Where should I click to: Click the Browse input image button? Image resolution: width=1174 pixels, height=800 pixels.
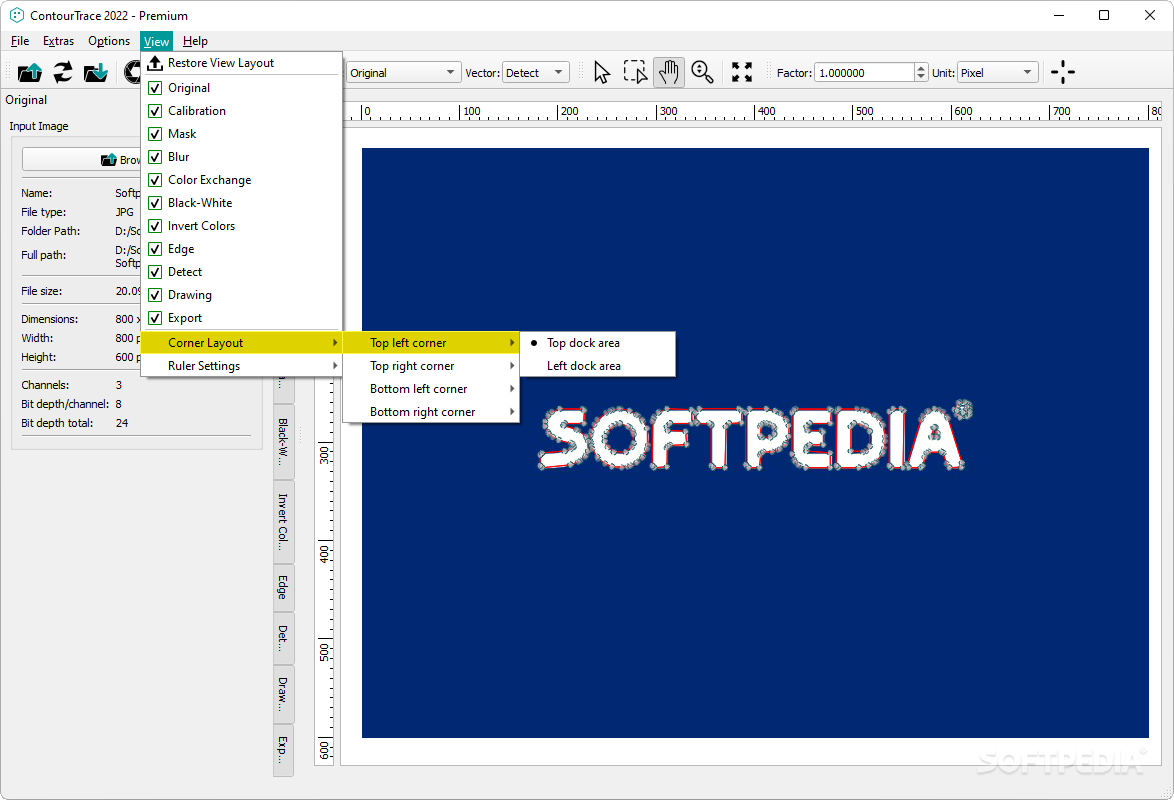coord(82,160)
